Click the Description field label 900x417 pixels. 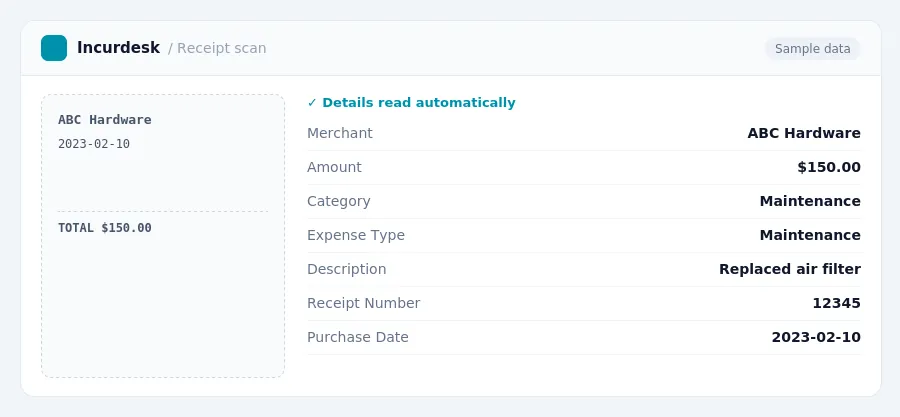pos(347,269)
